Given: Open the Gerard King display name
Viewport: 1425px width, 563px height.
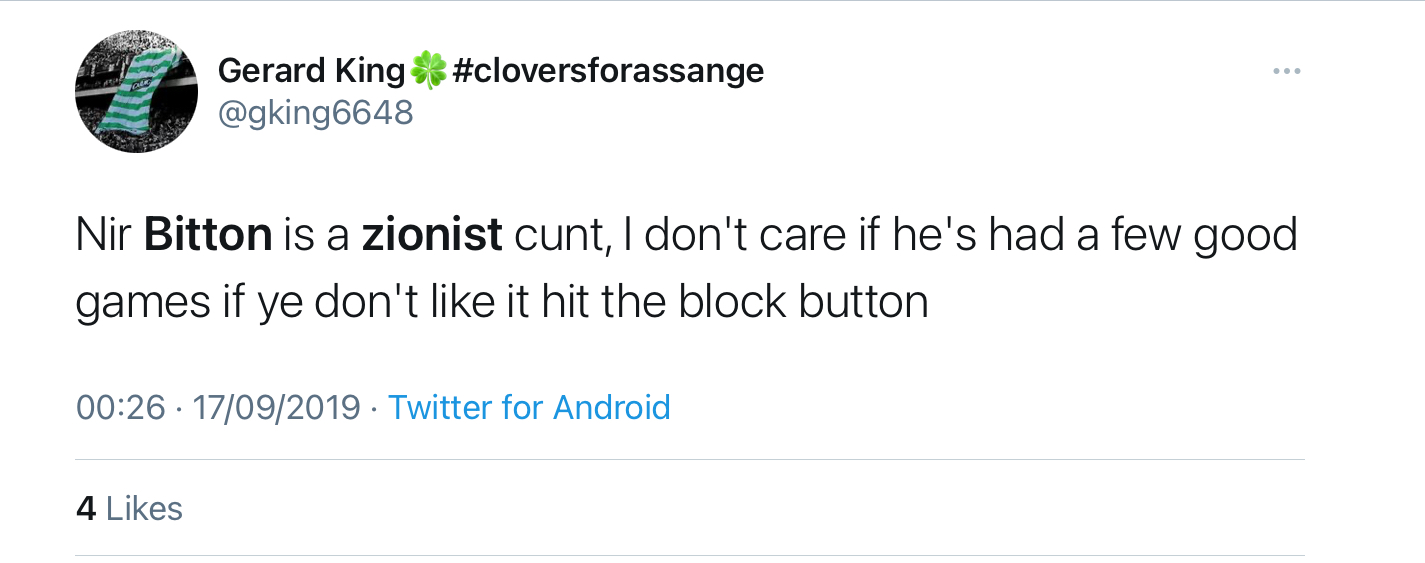Looking at the screenshot, I should 310,71.
